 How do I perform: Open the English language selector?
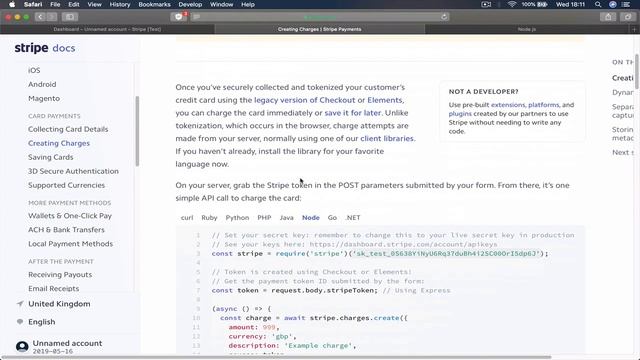click(42, 322)
